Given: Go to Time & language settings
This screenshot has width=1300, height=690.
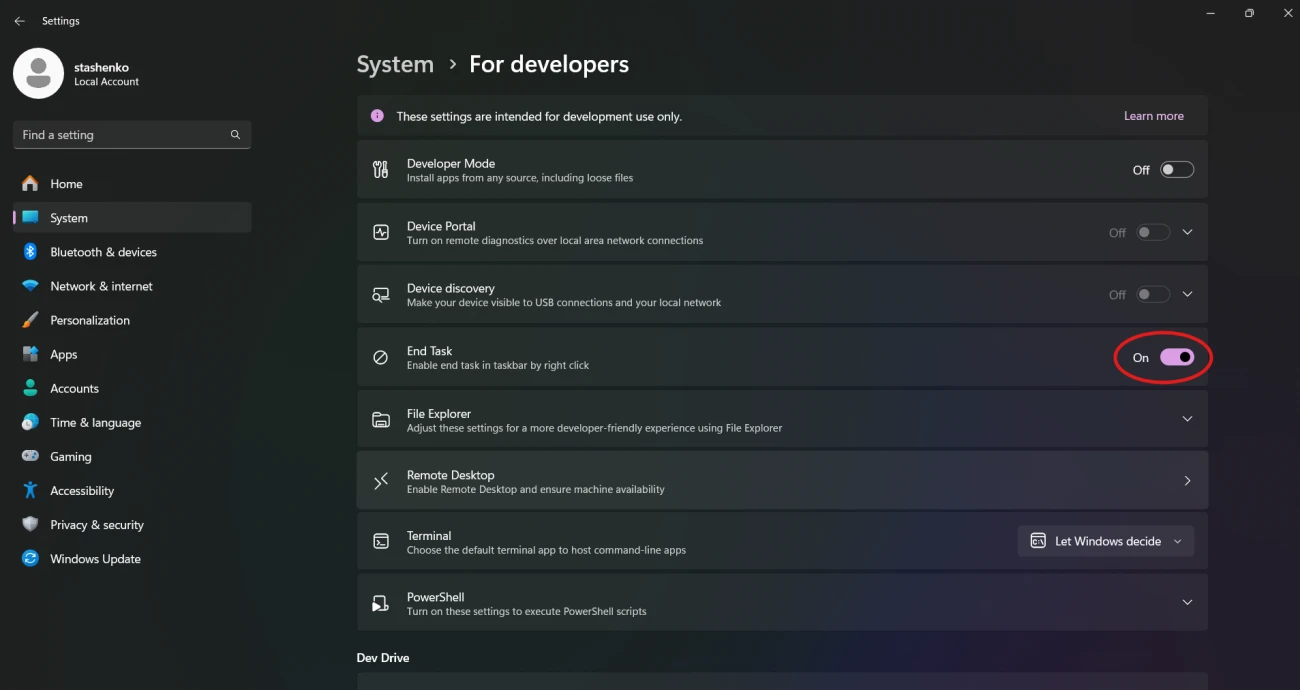Looking at the screenshot, I should pyautogui.click(x=95, y=423).
